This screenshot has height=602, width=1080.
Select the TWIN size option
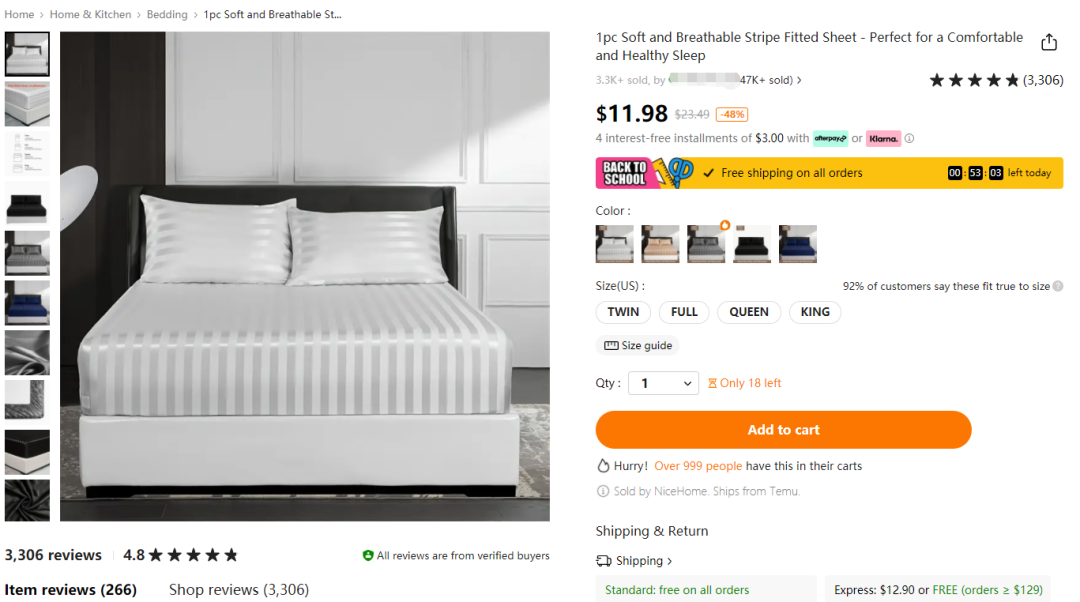623,312
